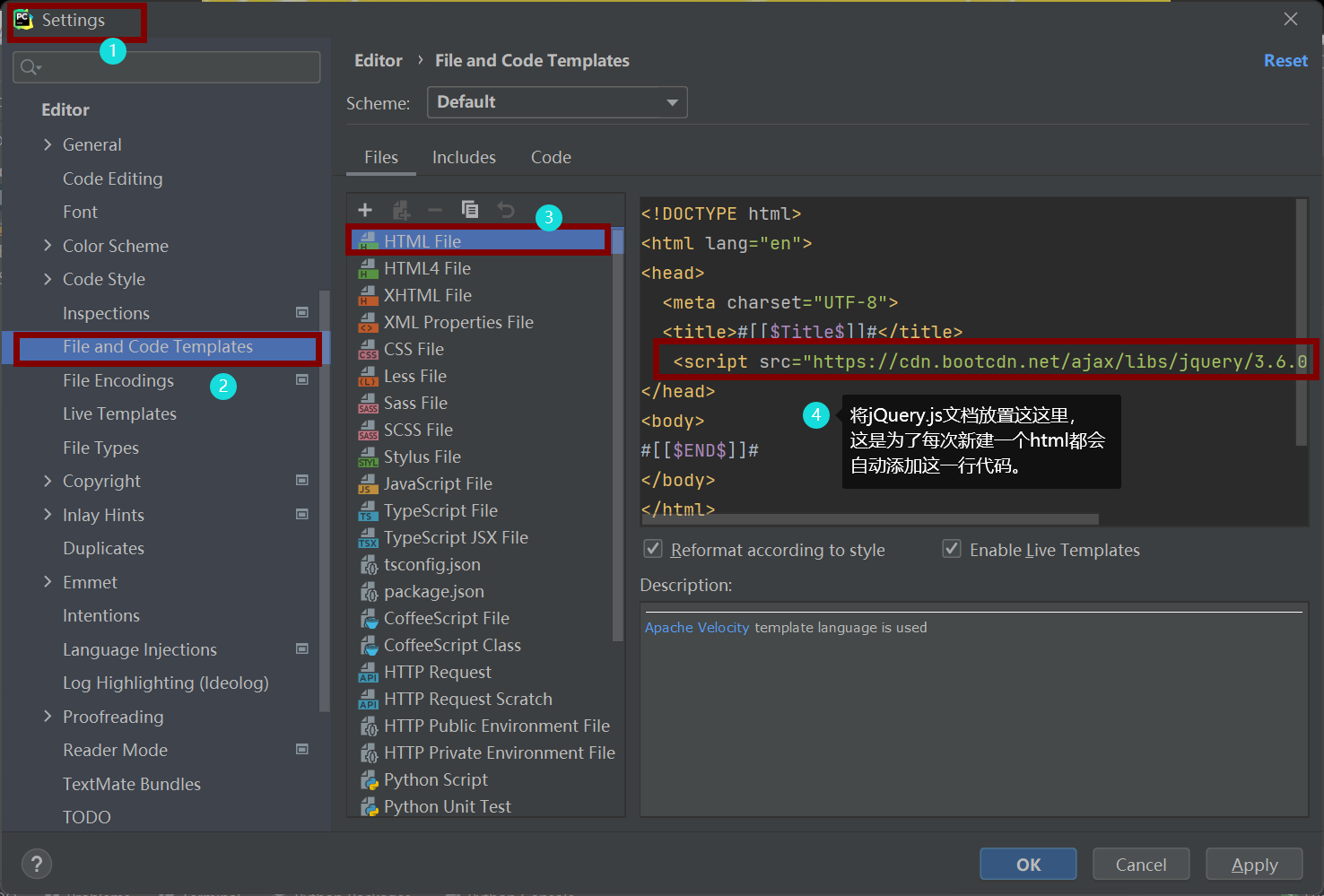Switch to the Files tab
The height and width of the screenshot is (896, 1324).
pos(381,157)
